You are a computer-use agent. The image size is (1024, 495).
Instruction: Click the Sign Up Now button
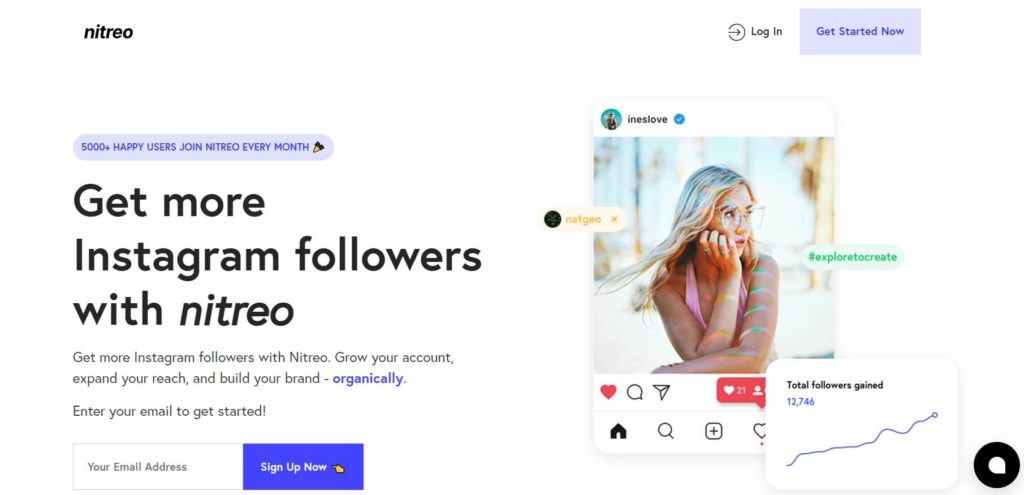[302, 467]
